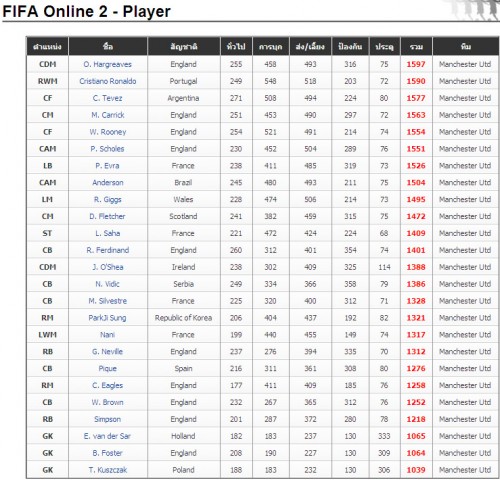Select Nani player link
Viewport: 500px width, 480px height.
(x=107, y=335)
